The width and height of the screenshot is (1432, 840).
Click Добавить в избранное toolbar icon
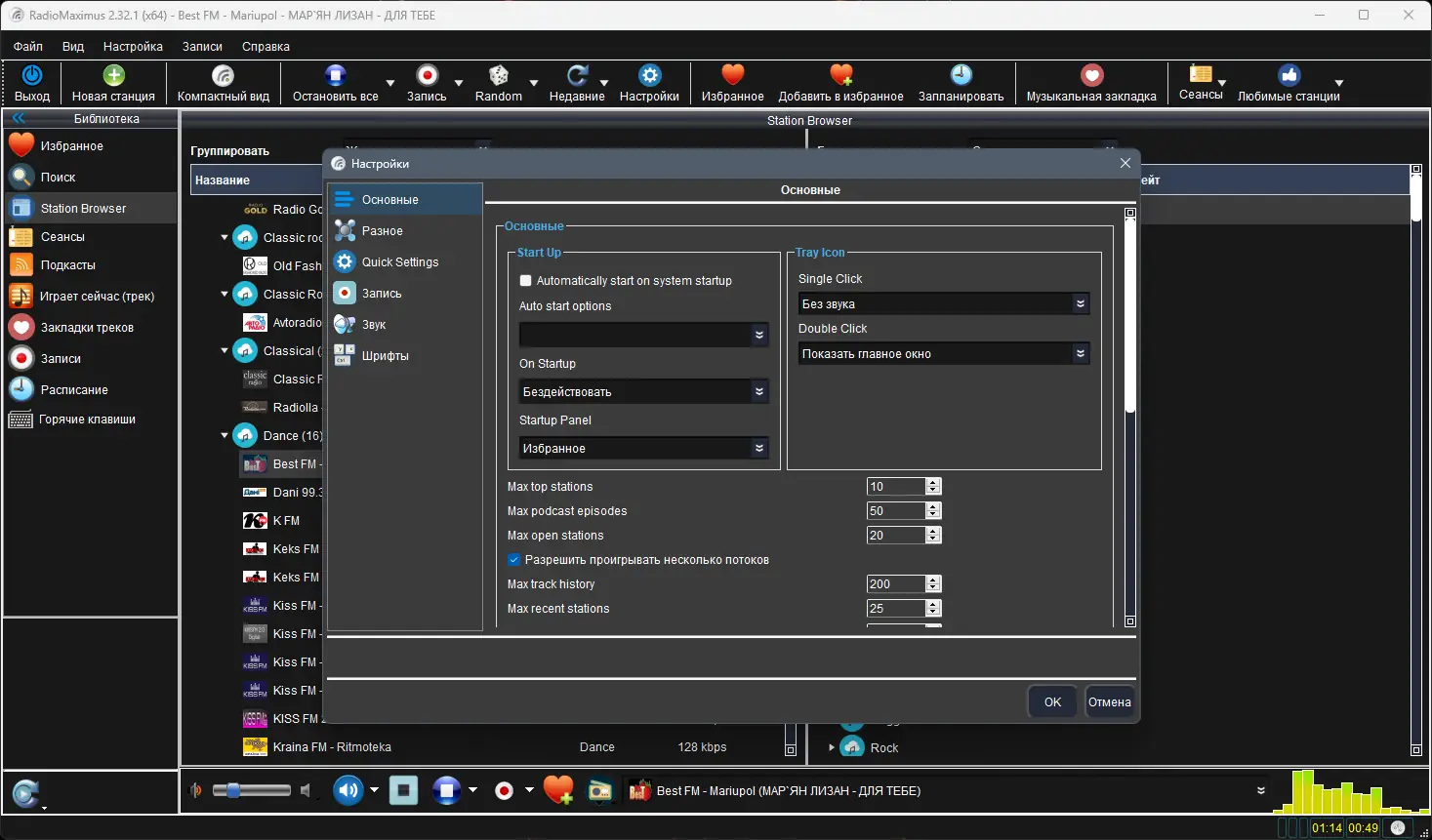pos(840,75)
